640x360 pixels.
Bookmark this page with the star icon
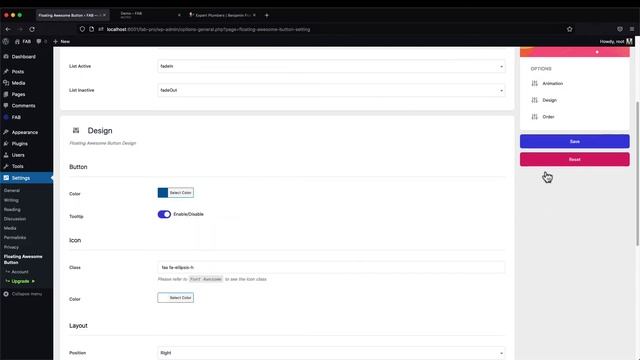point(569,29)
